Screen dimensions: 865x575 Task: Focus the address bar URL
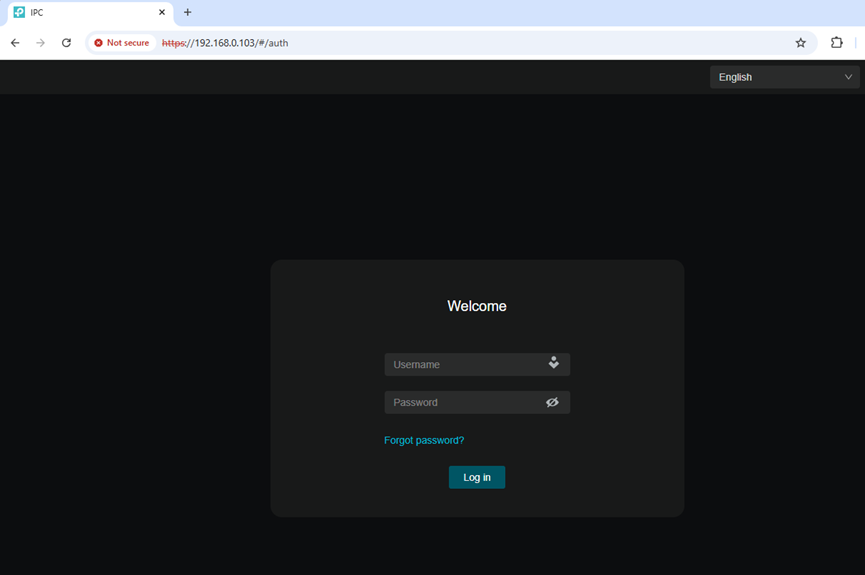point(225,42)
